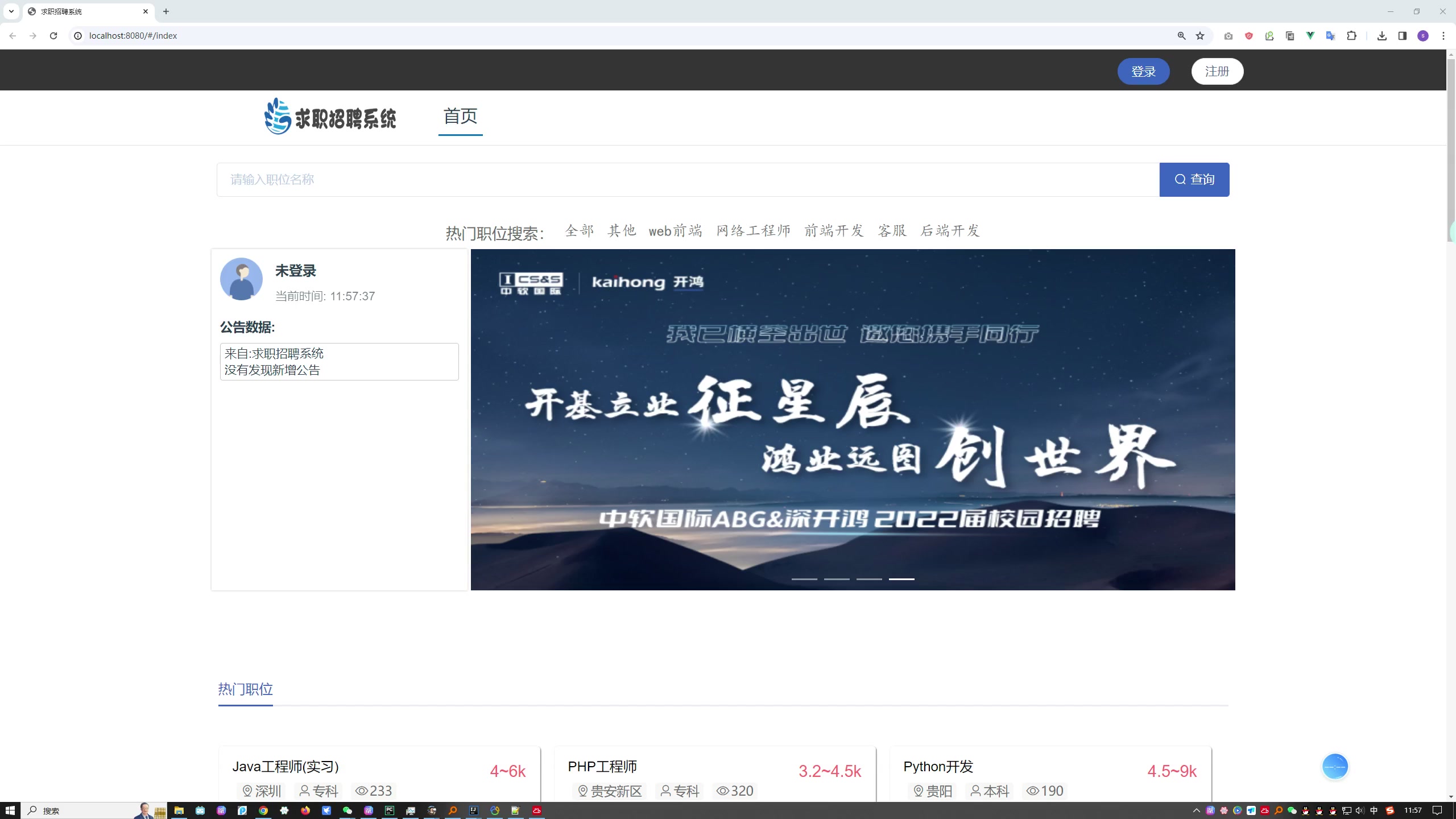The width and height of the screenshot is (1456, 819).
Task: Open a new browser tab
Action: click(166, 11)
